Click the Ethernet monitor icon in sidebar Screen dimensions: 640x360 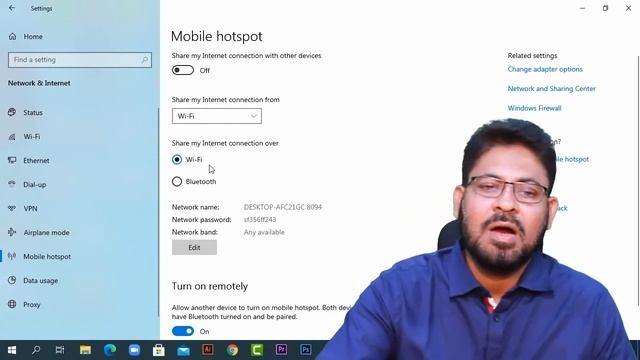tap(12, 160)
